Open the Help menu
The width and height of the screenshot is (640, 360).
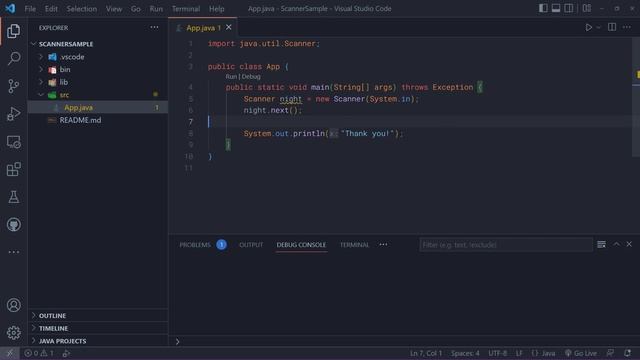(x=217, y=9)
